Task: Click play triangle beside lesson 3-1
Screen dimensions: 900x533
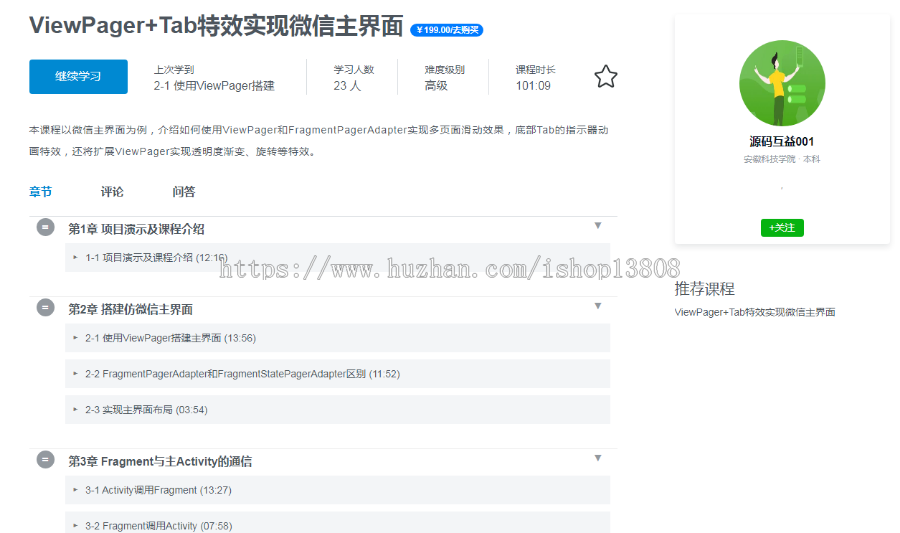Action: (75, 490)
